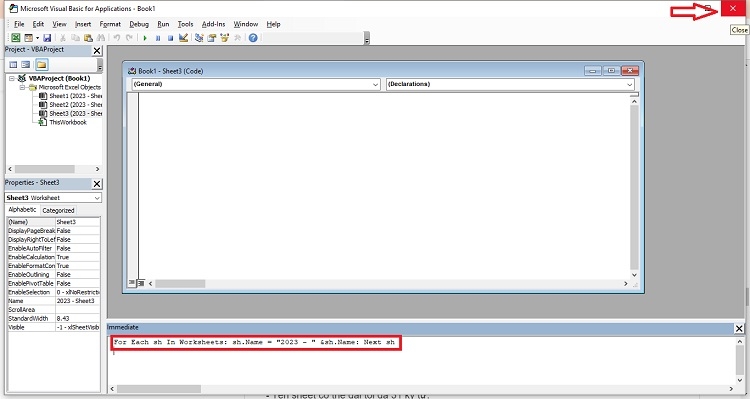Close the Properties - Sheet3 panel
Image resolution: width=750 pixels, height=399 pixels.
pos(97,184)
